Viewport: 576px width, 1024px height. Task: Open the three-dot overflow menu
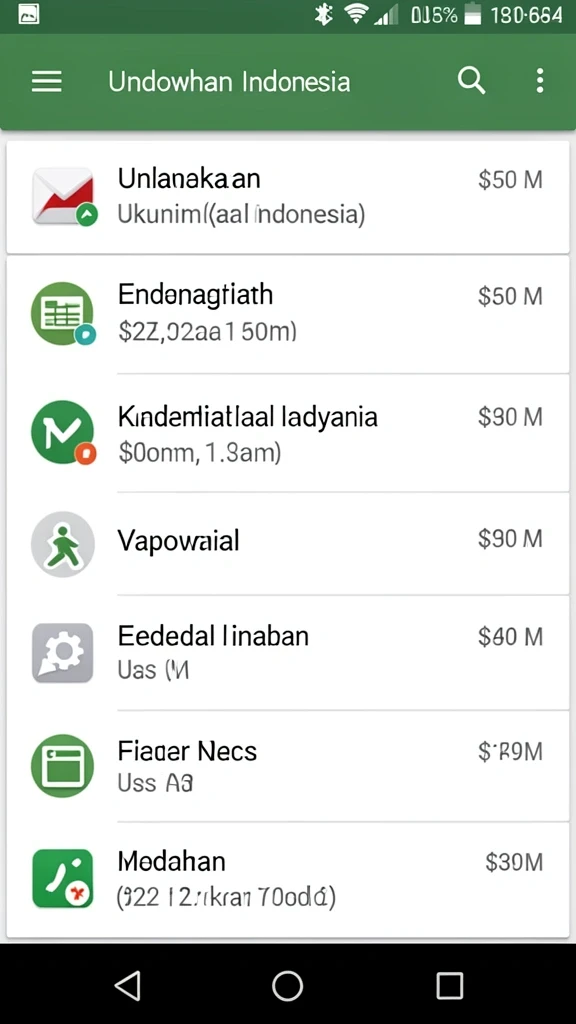tap(539, 81)
